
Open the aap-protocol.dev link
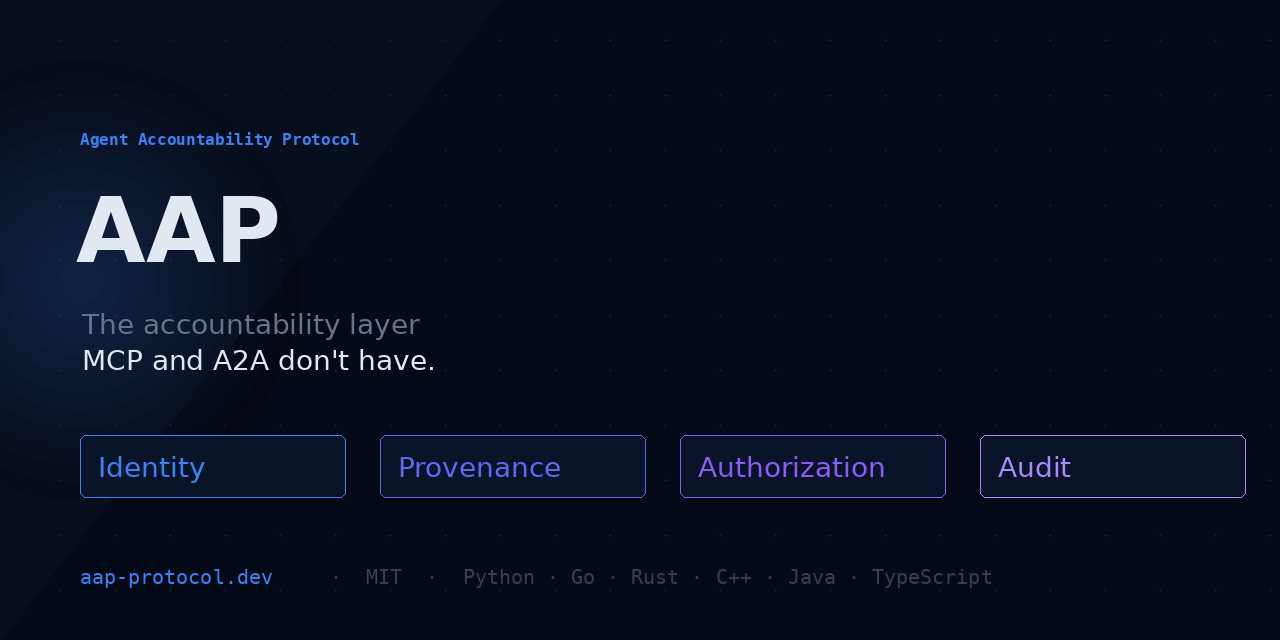pos(176,577)
